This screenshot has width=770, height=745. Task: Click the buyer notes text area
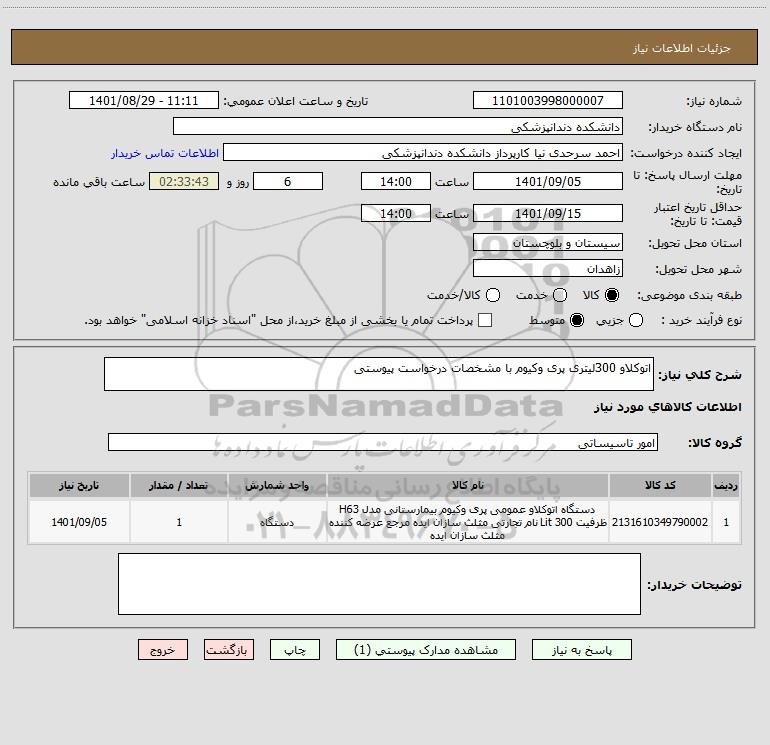tap(379, 584)
